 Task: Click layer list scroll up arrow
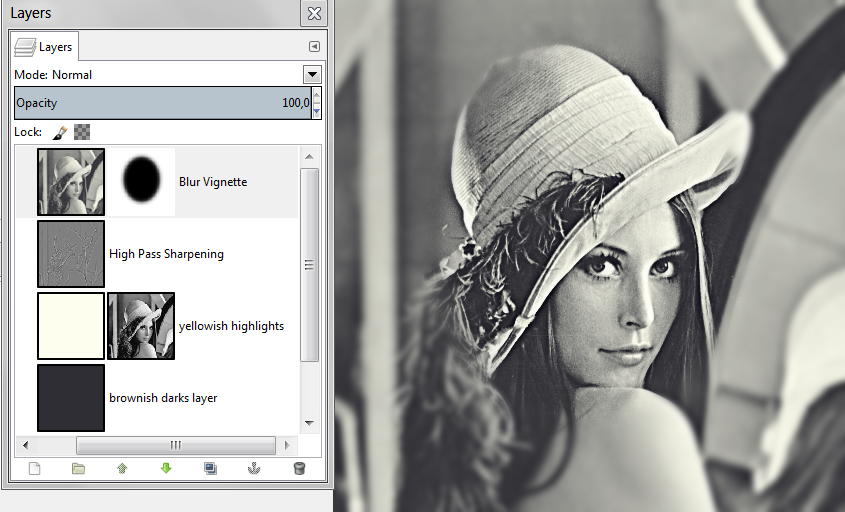coord(309,156)
